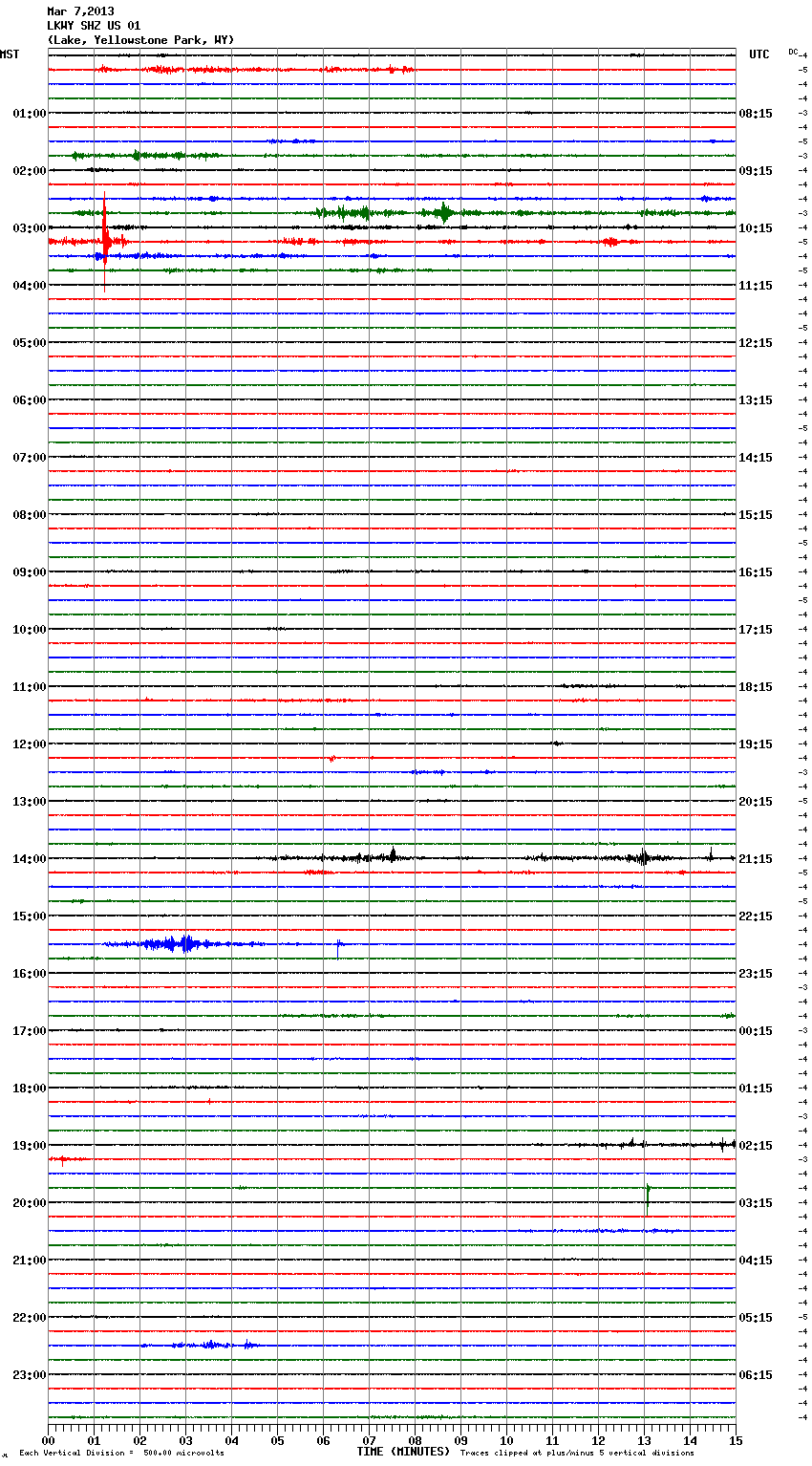Select the 22:00 MST time label

pos(30,1318)
